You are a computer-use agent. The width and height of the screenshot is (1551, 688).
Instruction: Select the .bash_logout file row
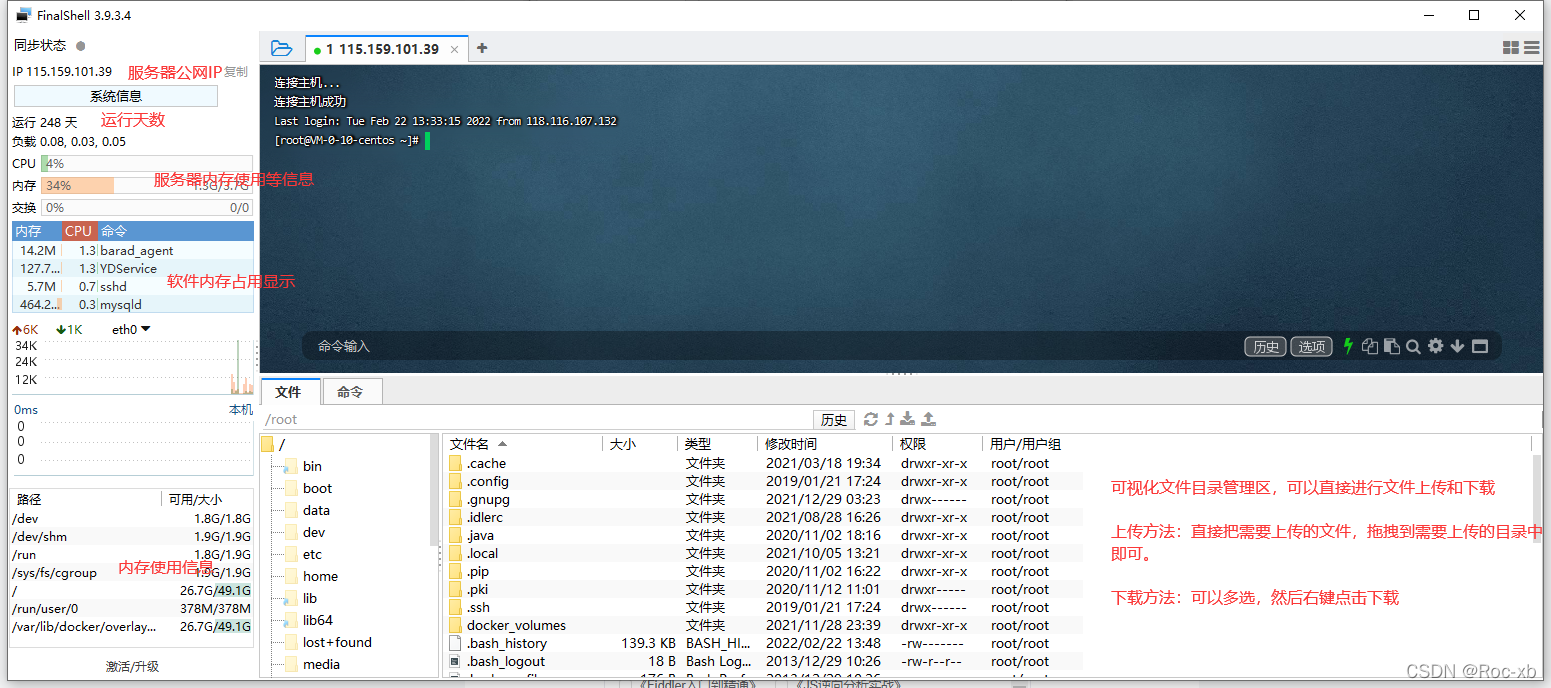pos(764,662)
